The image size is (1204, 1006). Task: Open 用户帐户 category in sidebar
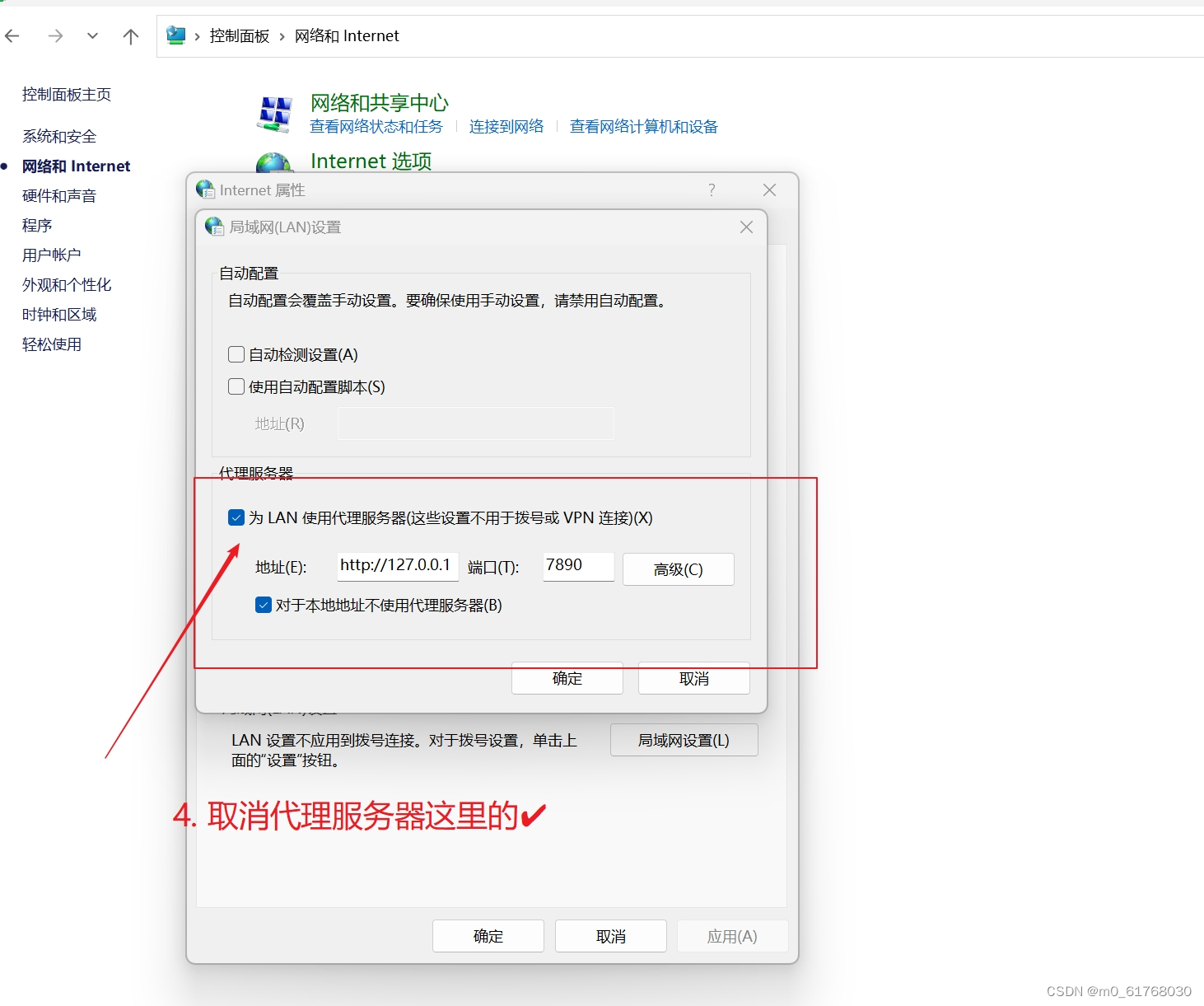pos(52,255)
